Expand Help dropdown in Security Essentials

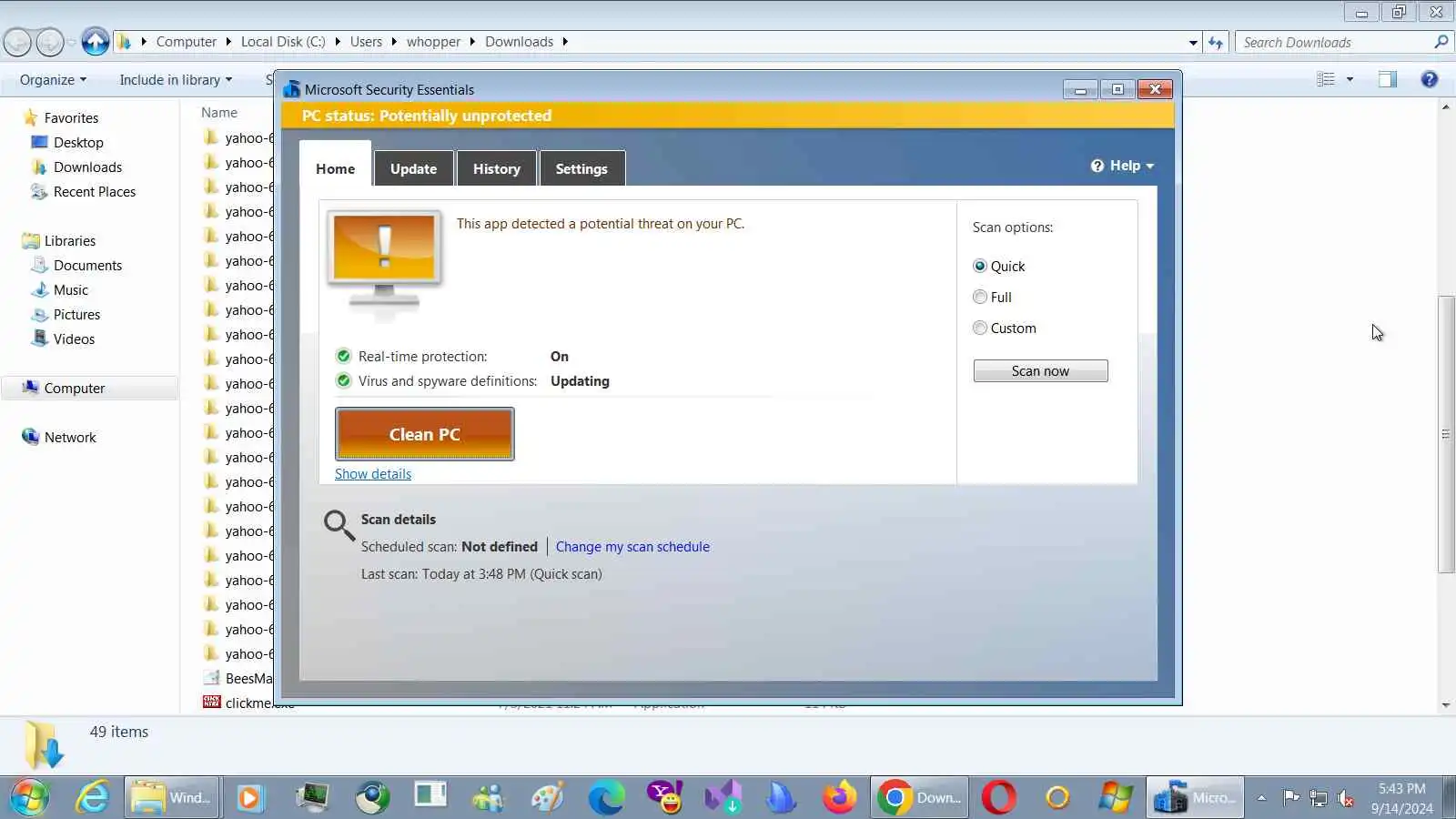pos(1150,167)
